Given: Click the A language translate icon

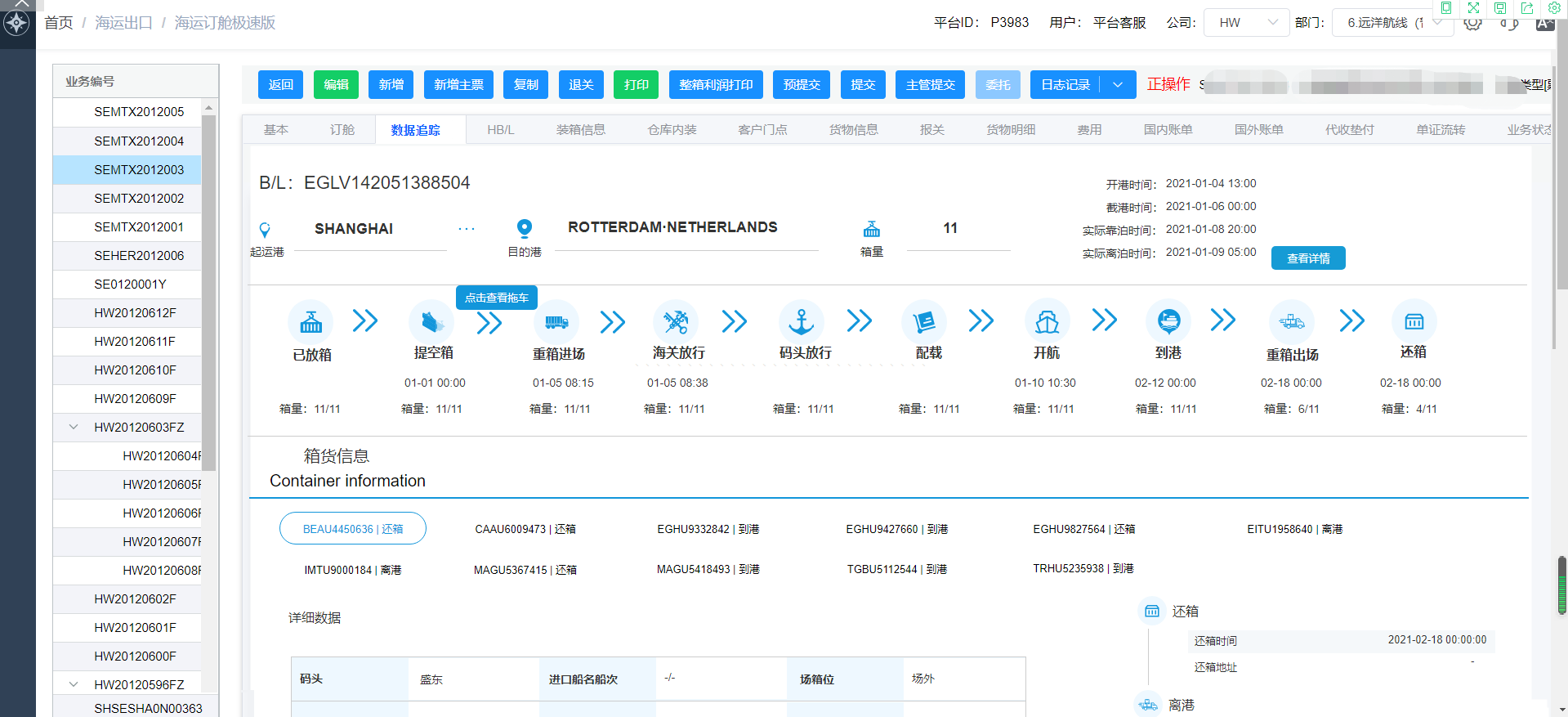Looking at the screenshot, I should point(1544,23).
